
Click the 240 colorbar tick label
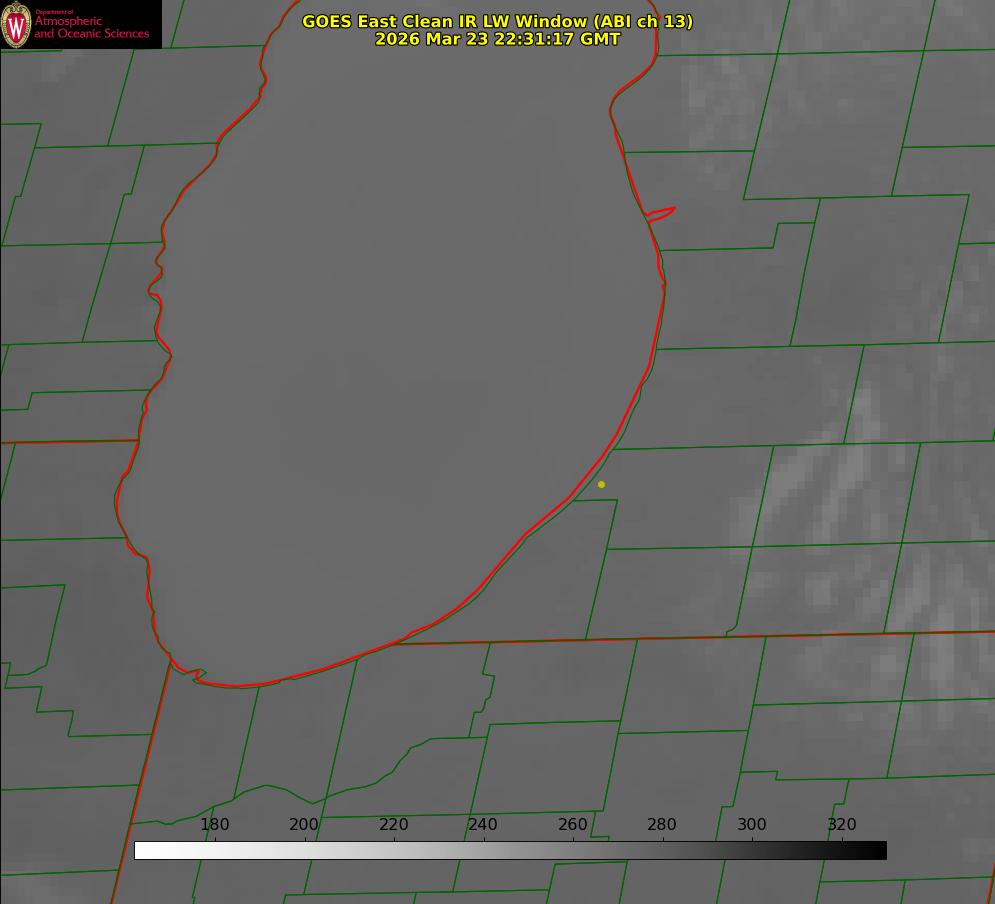point(483,825)
